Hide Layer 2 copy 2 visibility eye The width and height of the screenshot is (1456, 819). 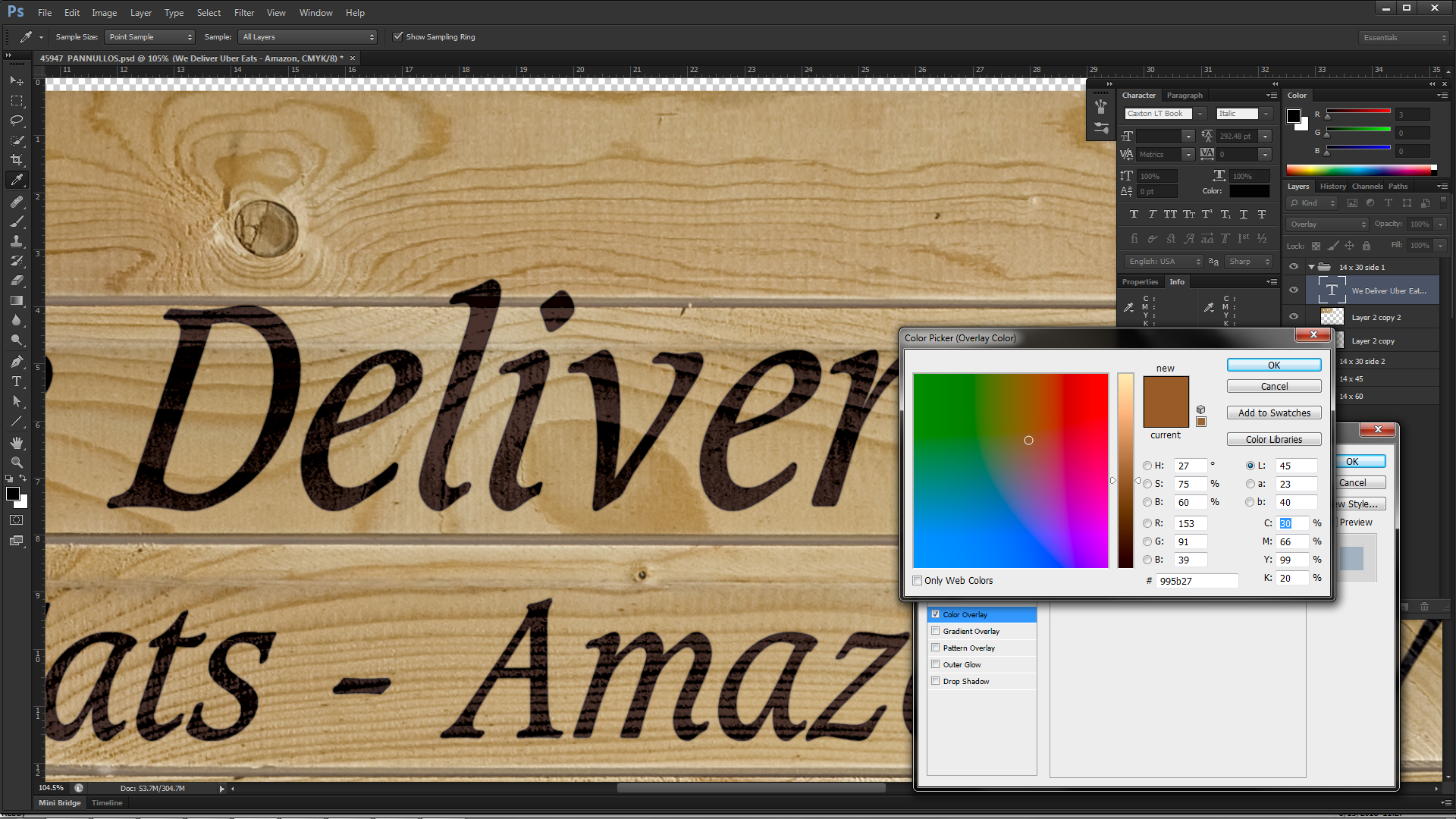point(1294,317)
